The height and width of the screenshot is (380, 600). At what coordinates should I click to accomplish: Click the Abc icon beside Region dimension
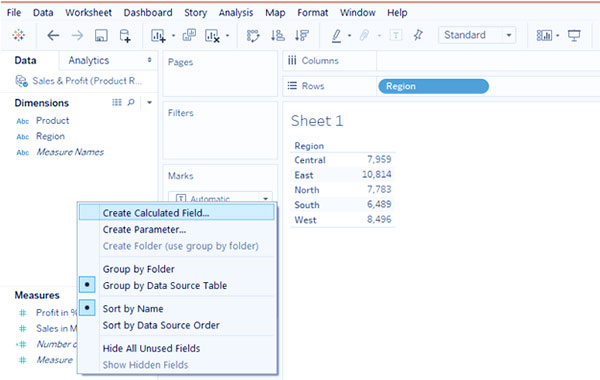point(23,137)
